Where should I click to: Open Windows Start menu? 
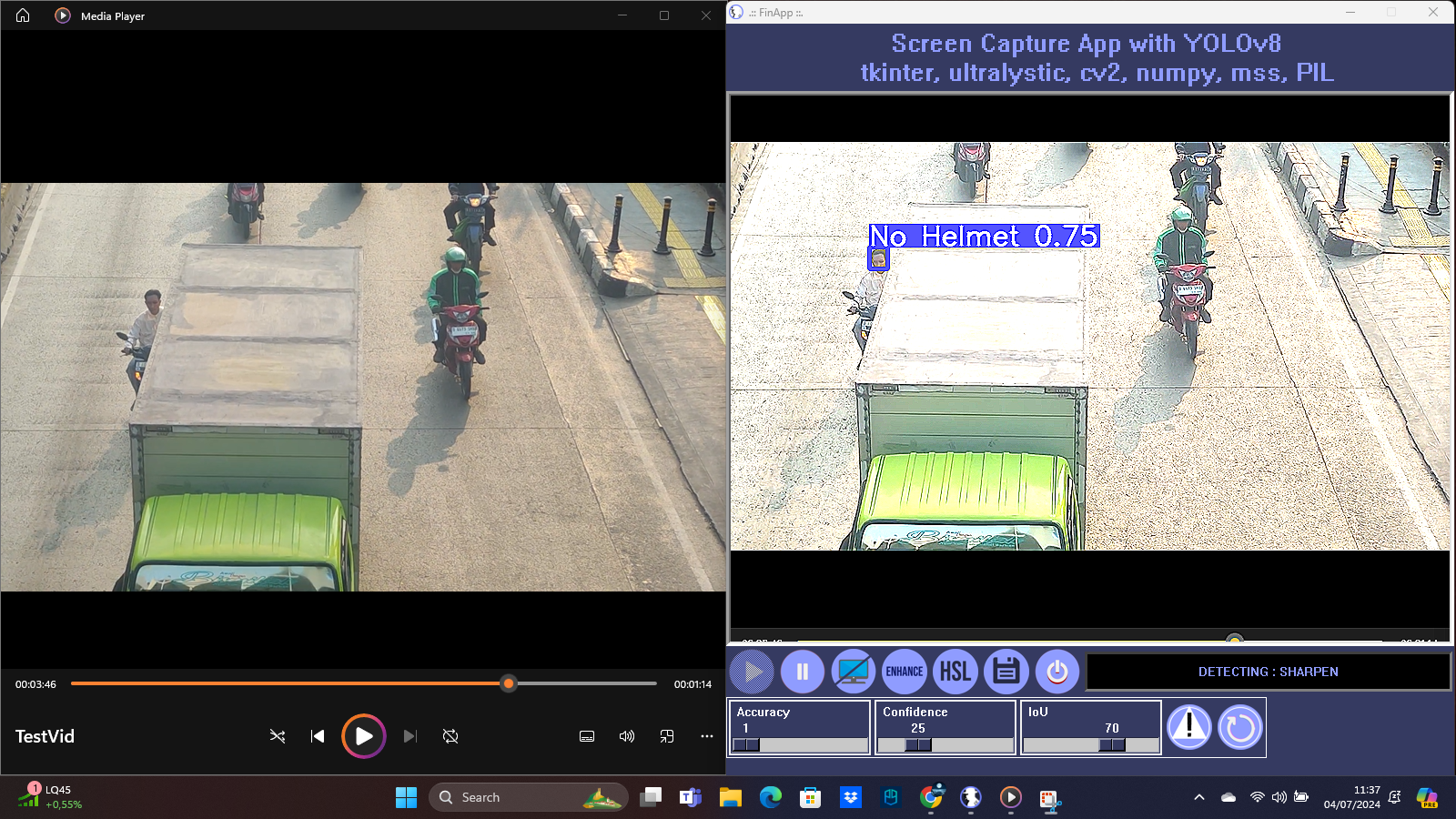click(x=406, y=797)
